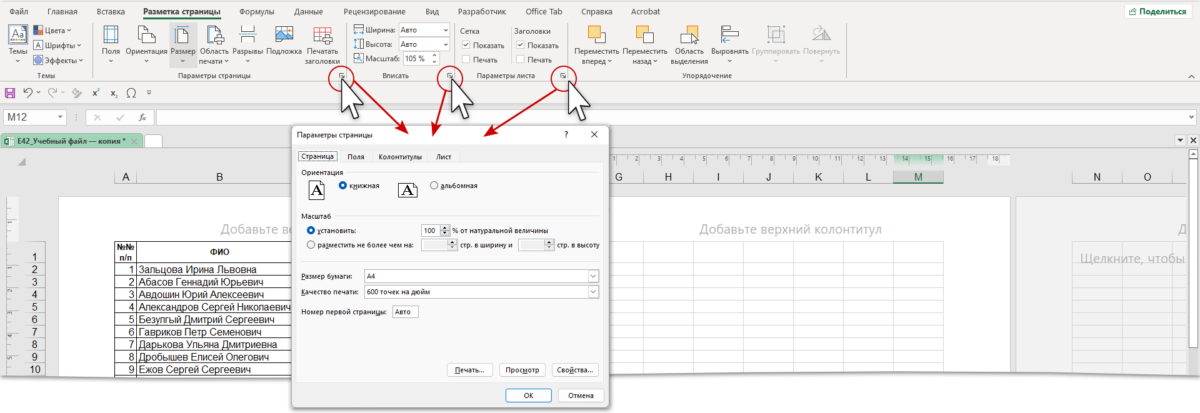Open the Поля margins menu in the ribbon
The height and width of the screenshot is (413, 1200).
(x=110, y=43)
